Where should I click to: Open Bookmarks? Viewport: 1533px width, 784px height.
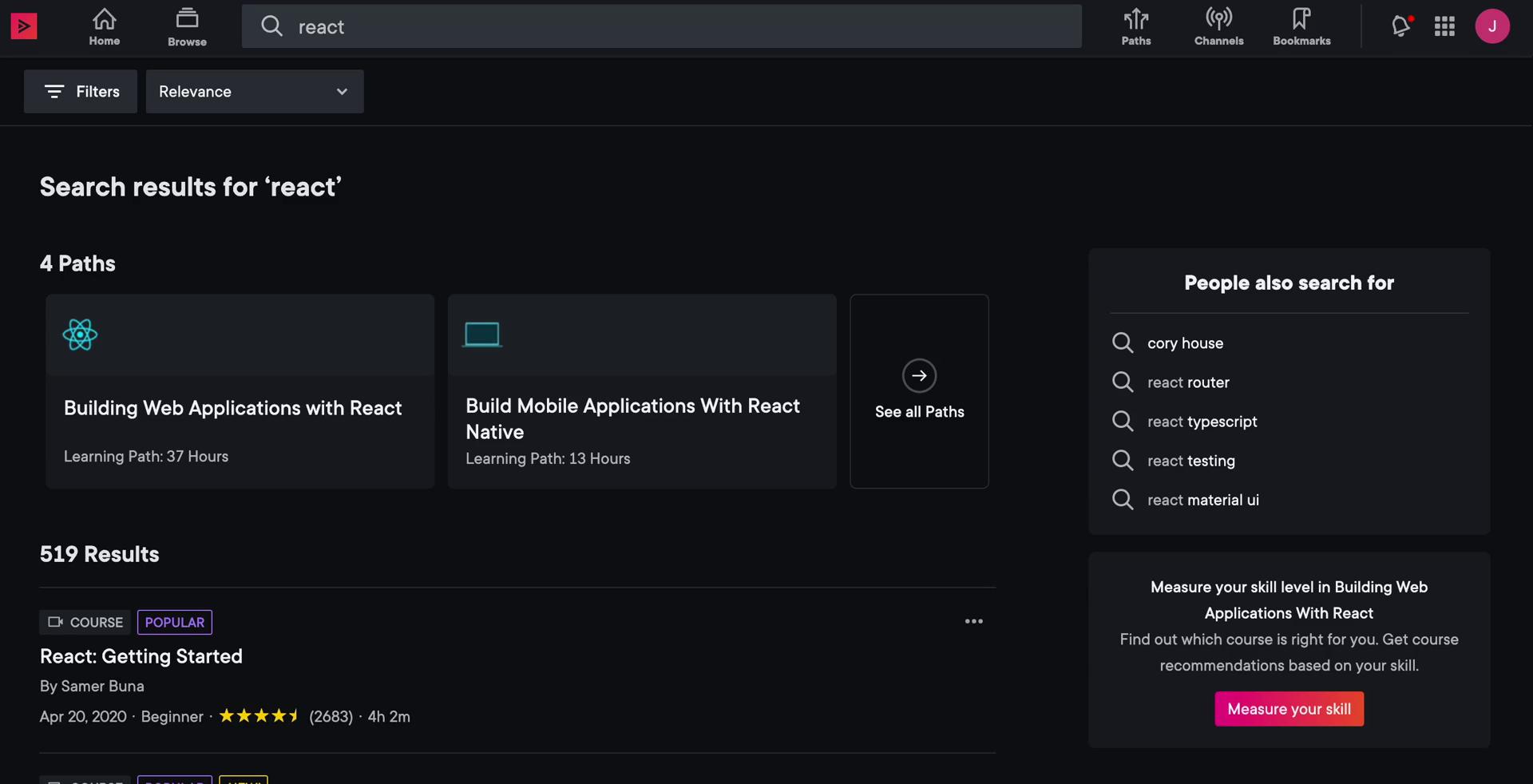[1301, 27]
